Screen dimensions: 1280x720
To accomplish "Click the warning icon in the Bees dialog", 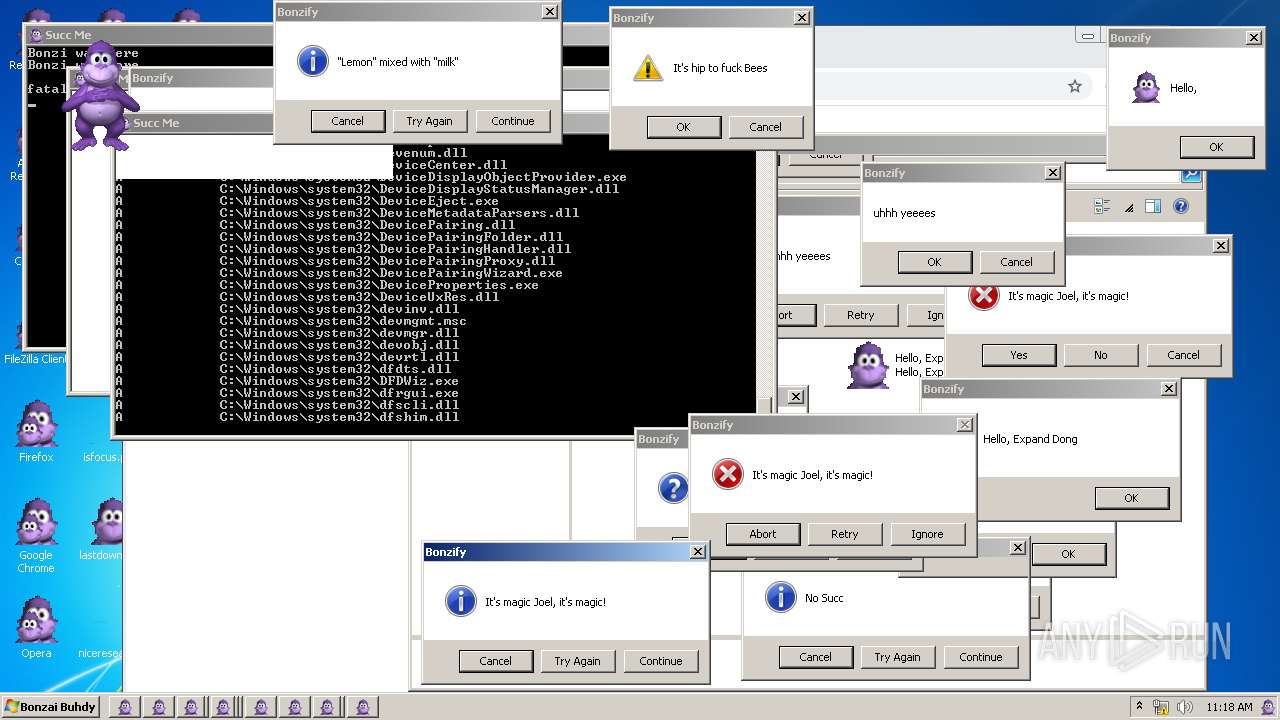I will pyautogui.click(x=648, y=68).
